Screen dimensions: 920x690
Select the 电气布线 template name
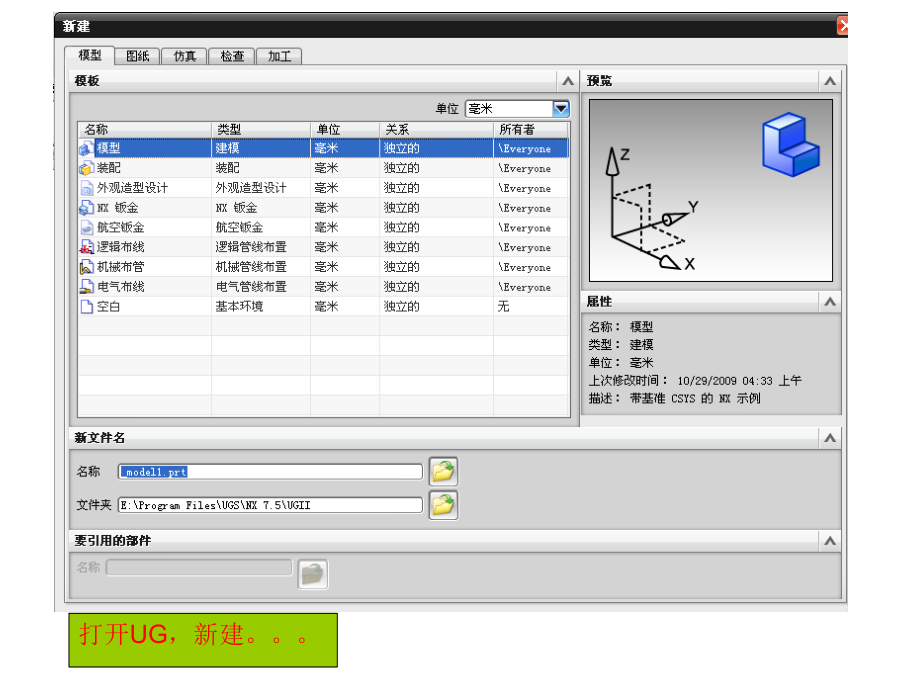coord(120,287)
